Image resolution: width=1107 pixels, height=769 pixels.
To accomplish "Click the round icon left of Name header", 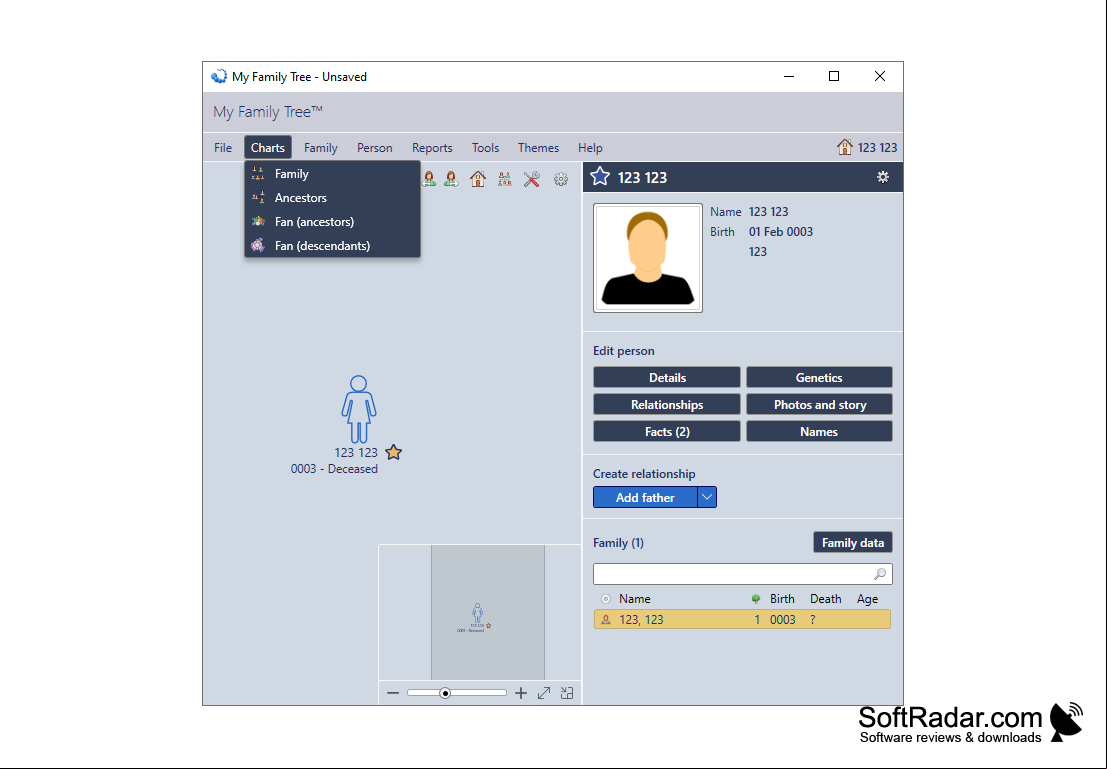I will (x=605, y=599).
